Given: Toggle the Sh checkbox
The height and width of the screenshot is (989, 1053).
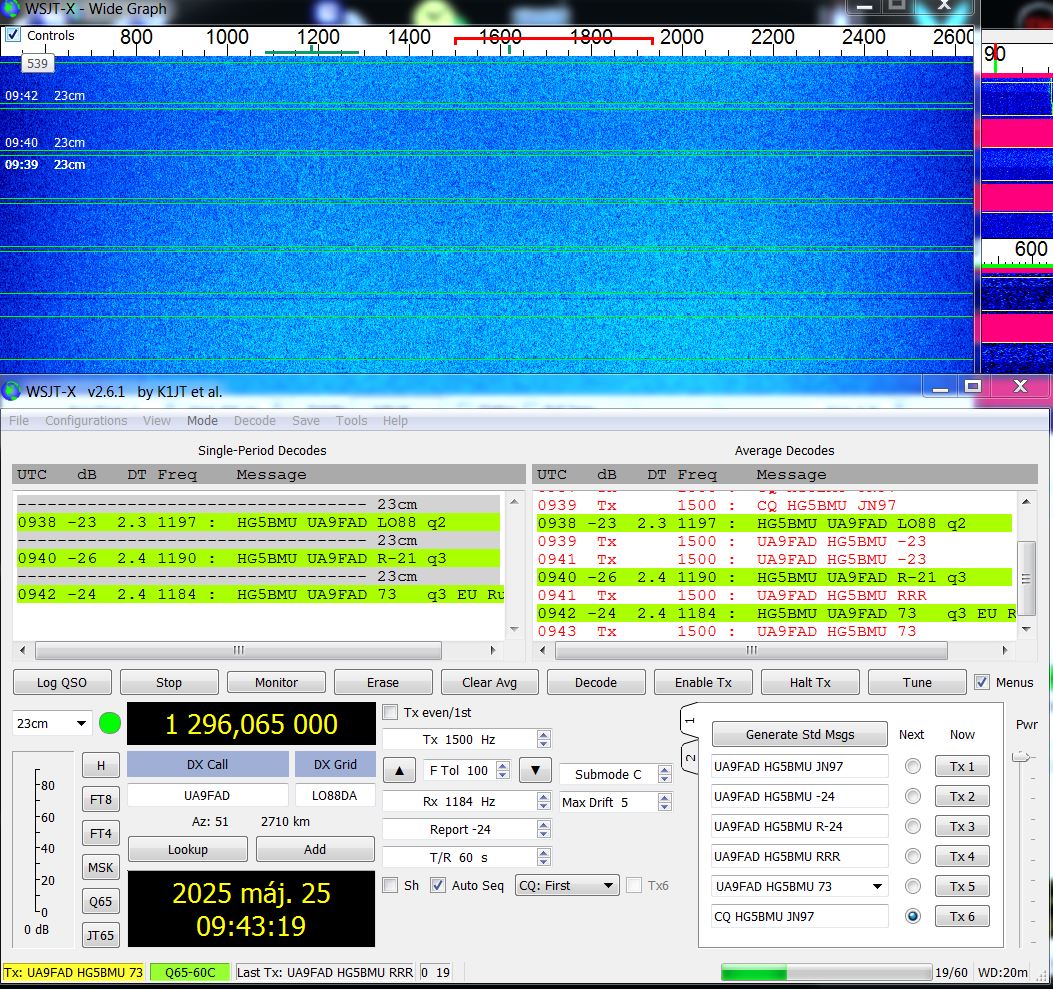Looking at the screenshot, I should (390, 886).
